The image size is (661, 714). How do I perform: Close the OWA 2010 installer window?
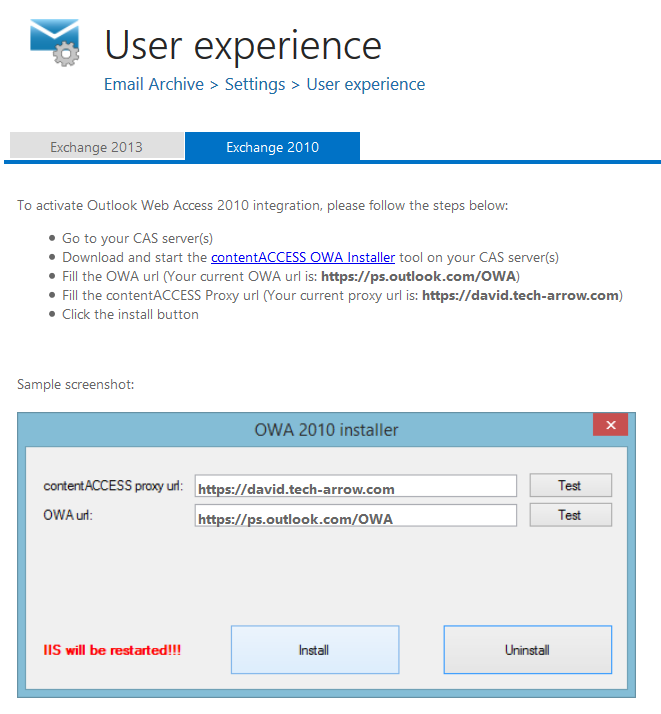[x=610, y=425]
